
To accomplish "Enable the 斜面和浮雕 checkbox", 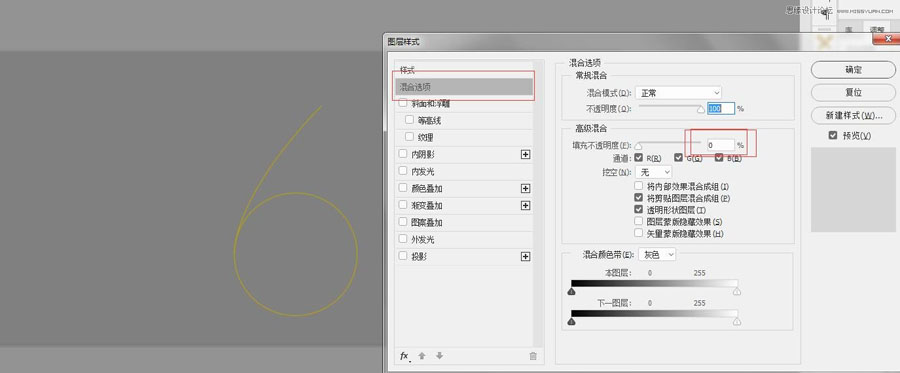I will (403, 103).
